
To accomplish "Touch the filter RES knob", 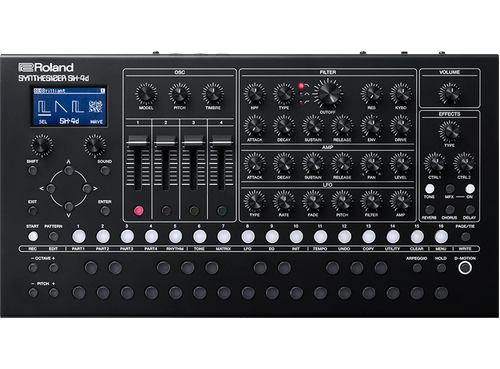I will click(371, 94).
